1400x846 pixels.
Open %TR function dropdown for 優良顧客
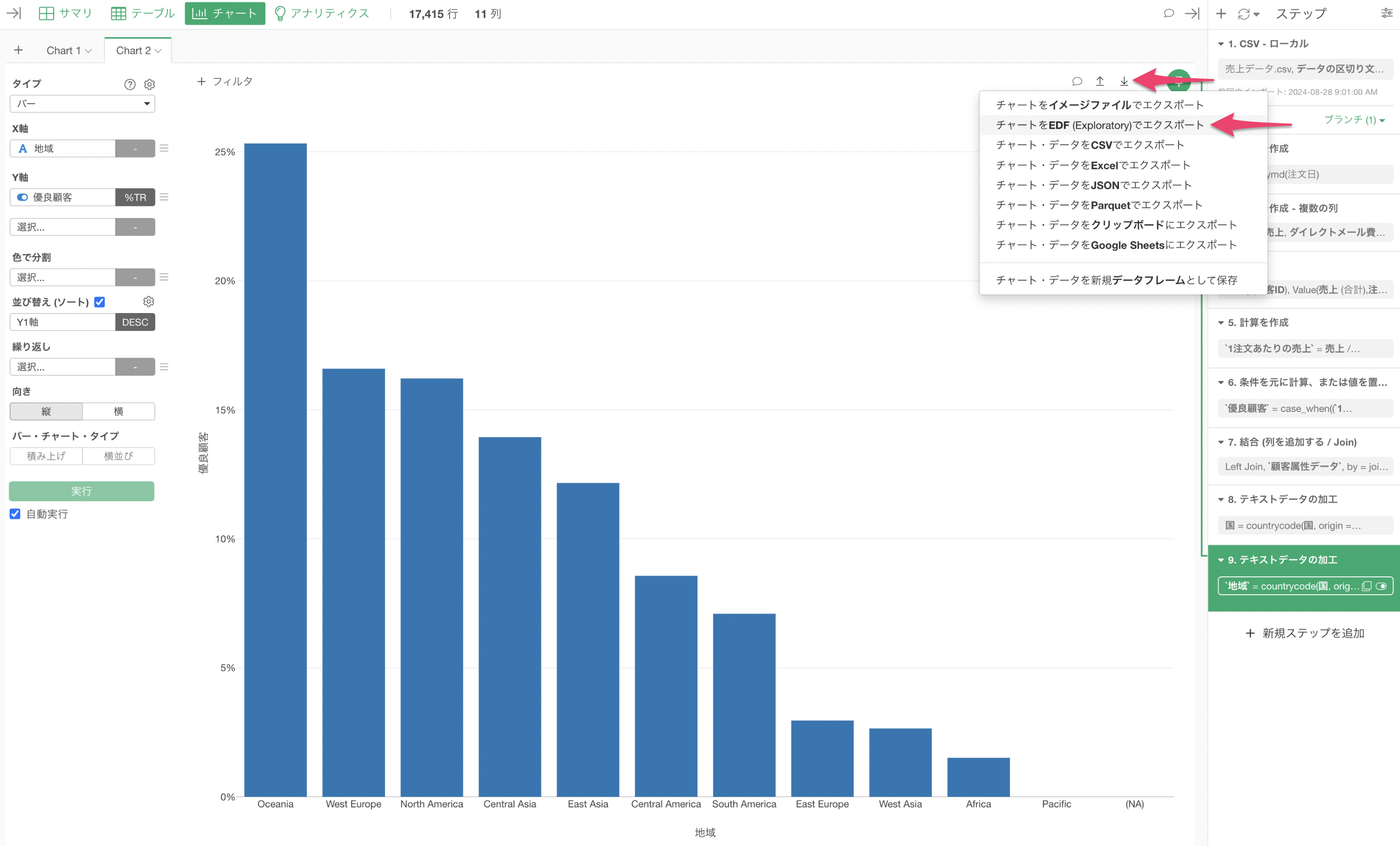tap(135, 197)
